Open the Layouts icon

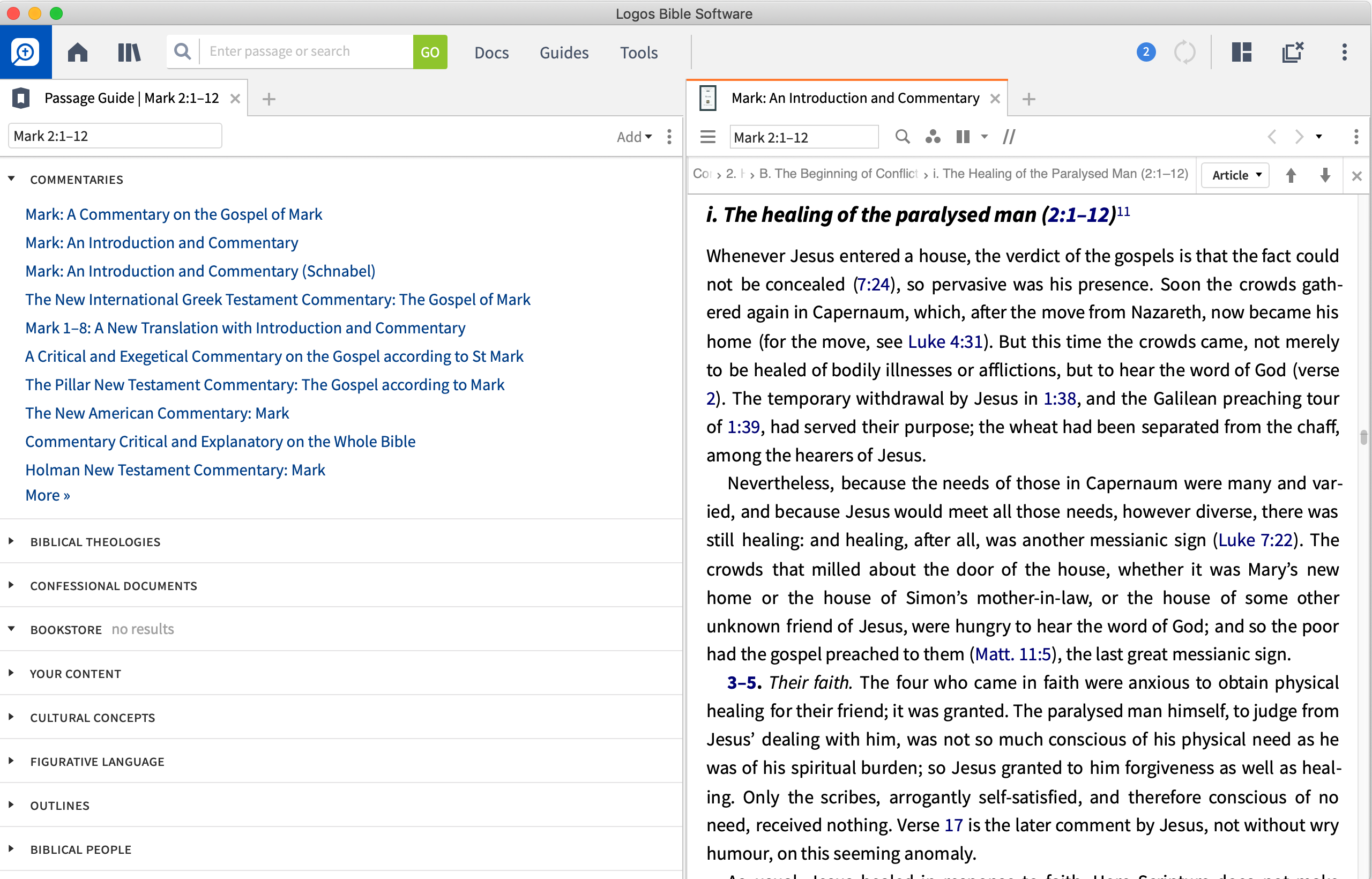[x=1241, y=52]
